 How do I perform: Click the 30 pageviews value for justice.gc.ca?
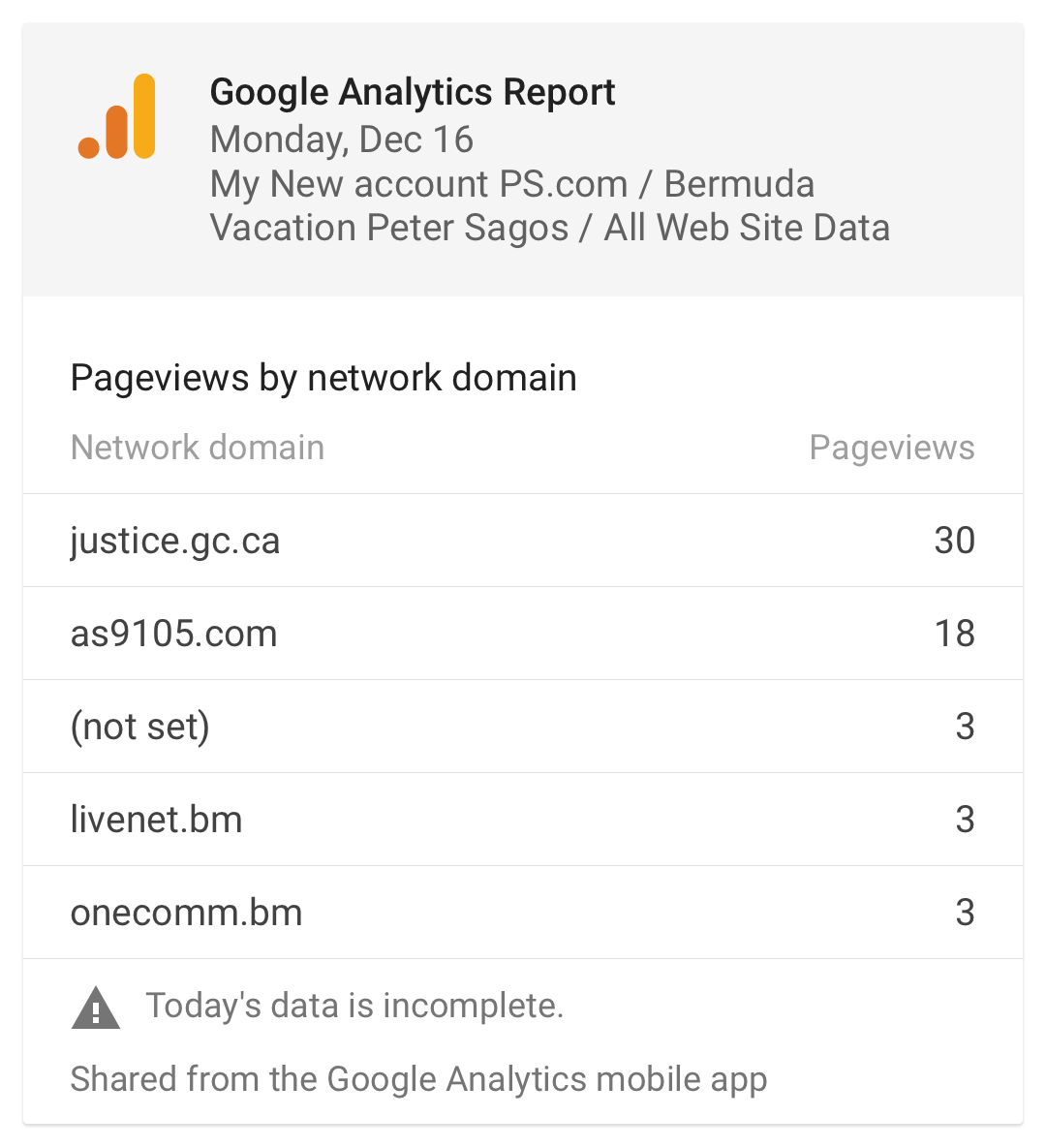tap(954, 541)
